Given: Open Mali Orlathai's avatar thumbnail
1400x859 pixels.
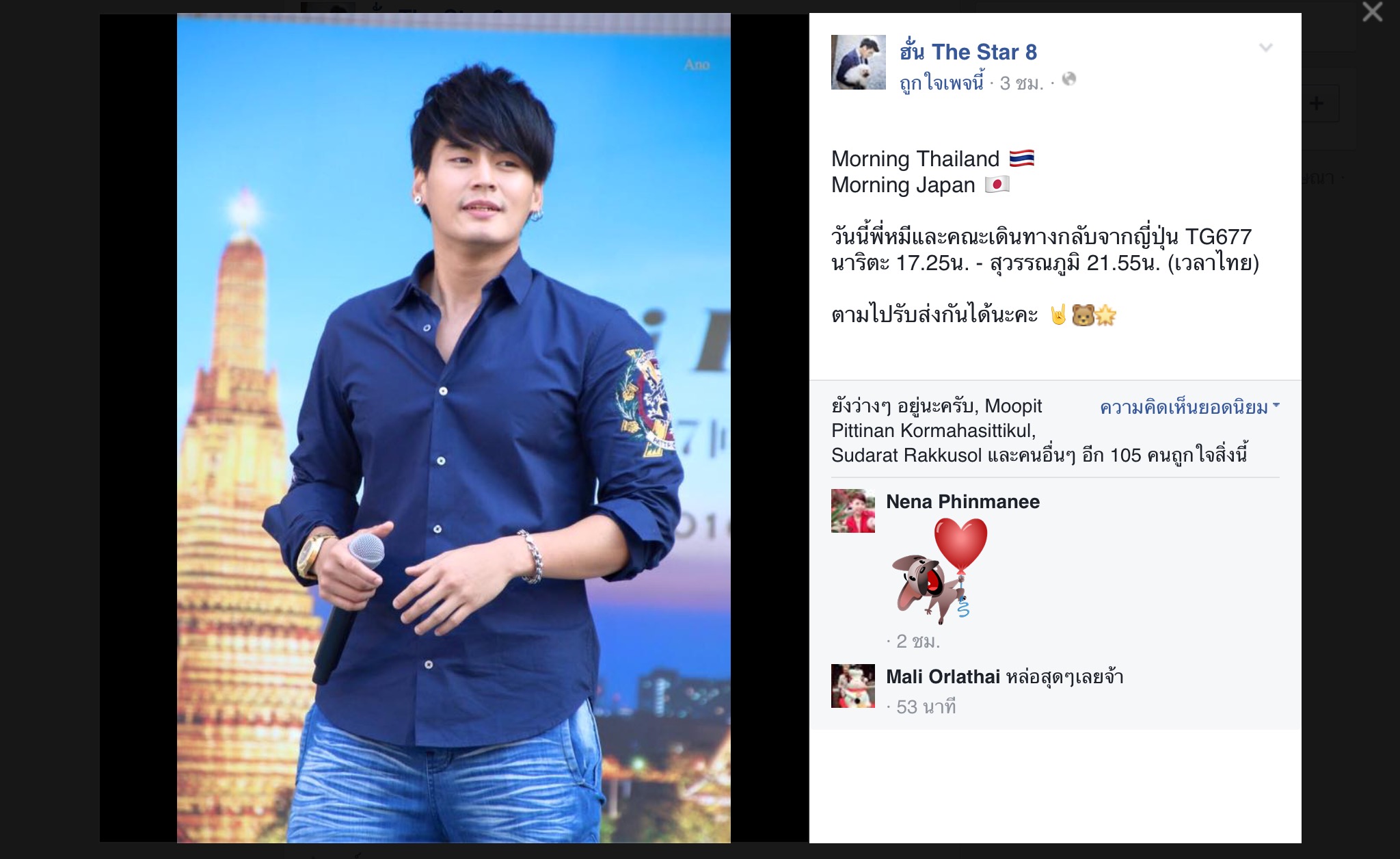Looking at the screenshot, I should [x=852, y=686].
